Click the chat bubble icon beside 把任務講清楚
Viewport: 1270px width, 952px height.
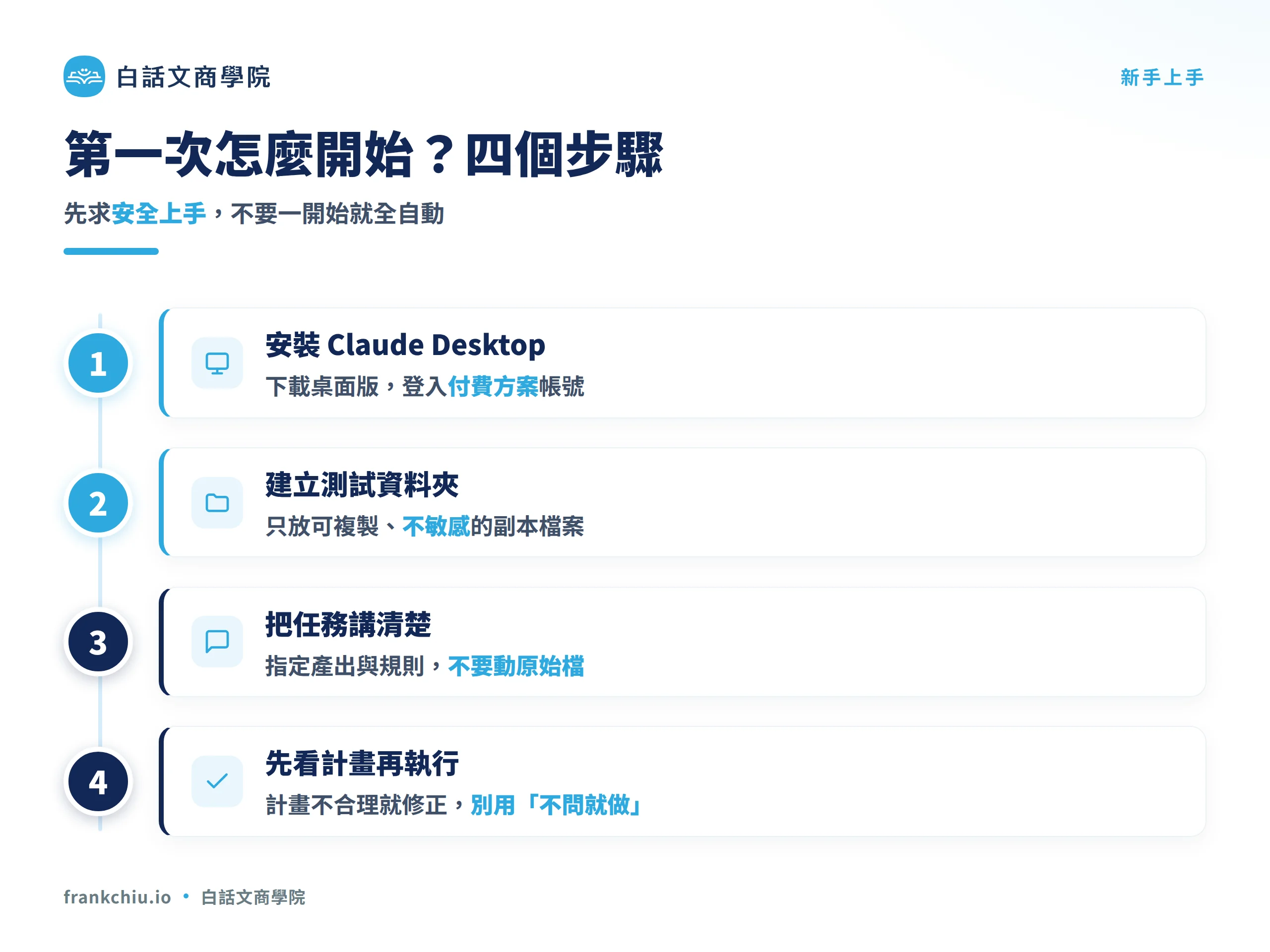pyautogui.click(x=217, y=642)
